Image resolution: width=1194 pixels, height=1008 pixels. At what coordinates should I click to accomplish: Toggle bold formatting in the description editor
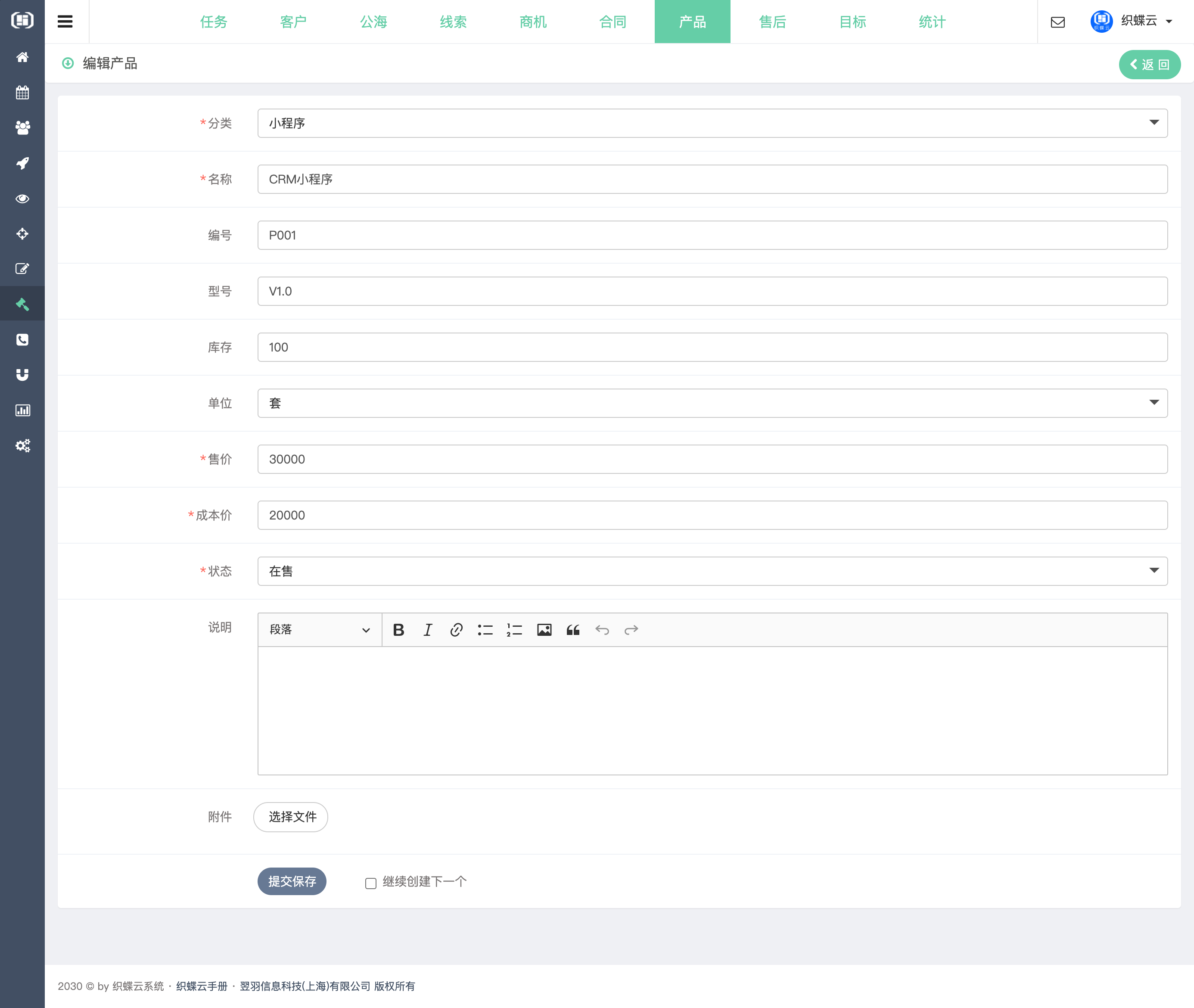399,629
